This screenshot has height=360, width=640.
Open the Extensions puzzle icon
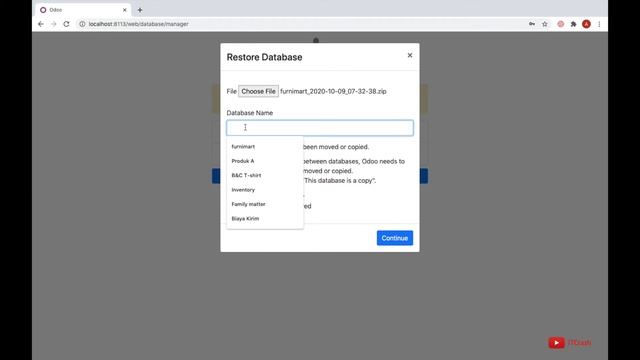coord(573,24)
